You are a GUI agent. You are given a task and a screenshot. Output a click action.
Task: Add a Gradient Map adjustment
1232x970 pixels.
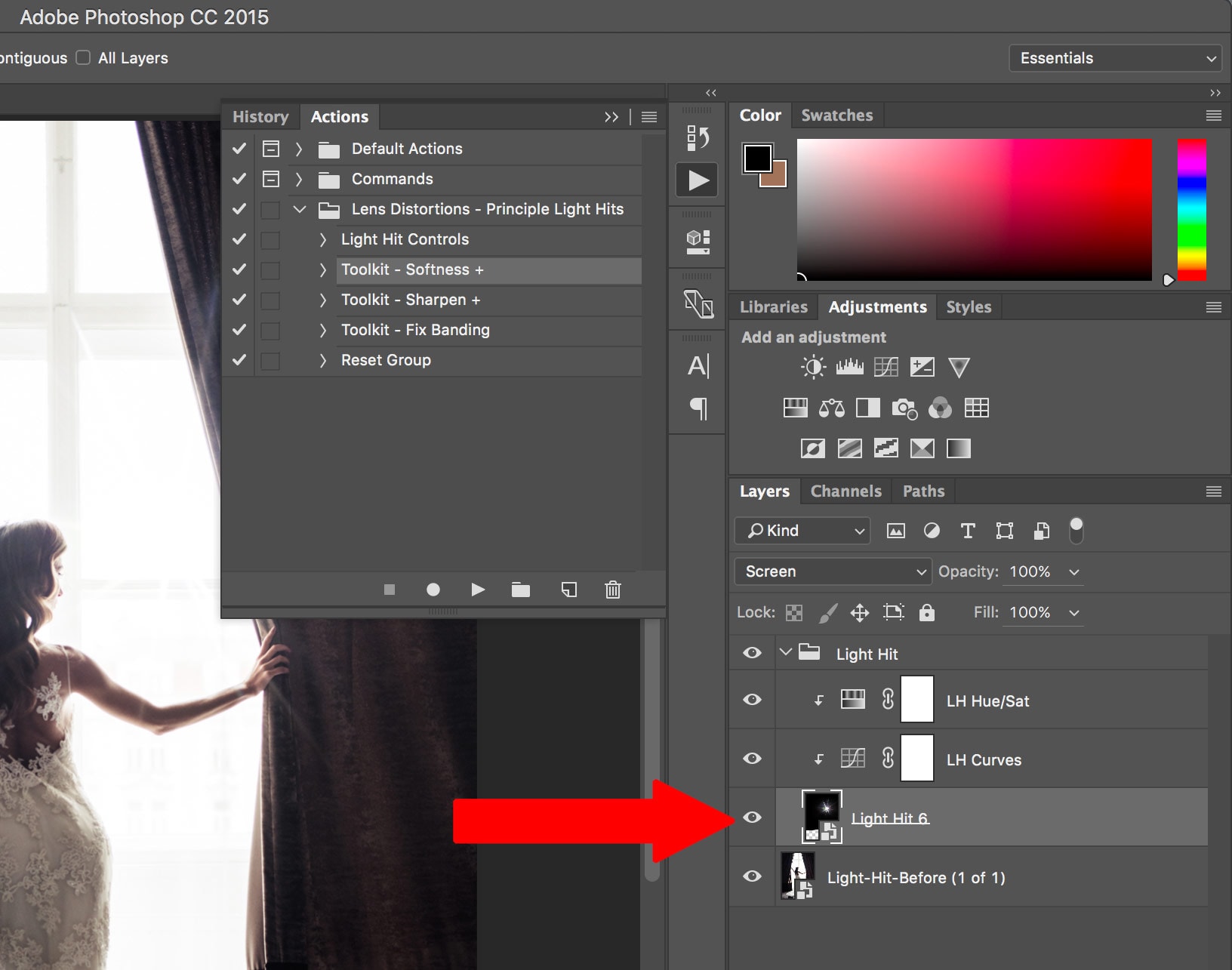point(959,449)
